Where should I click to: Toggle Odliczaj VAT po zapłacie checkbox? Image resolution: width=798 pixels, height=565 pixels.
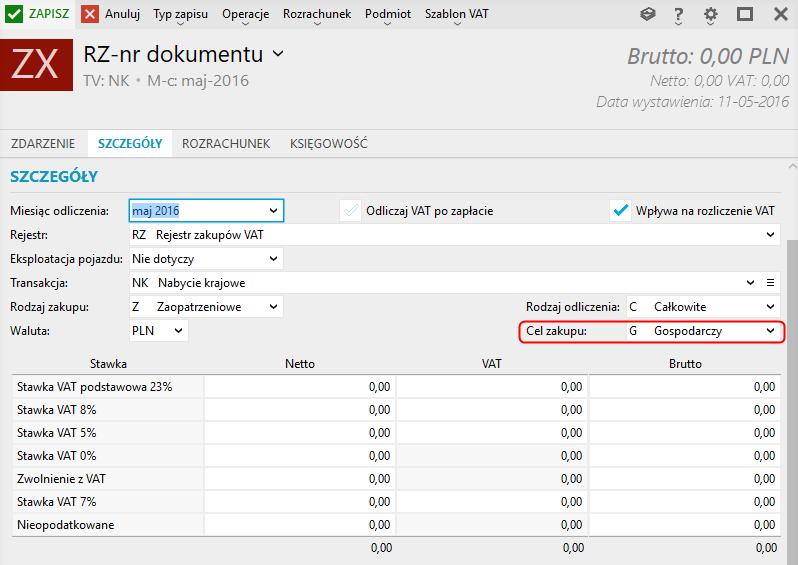click(x=351, y=211)
